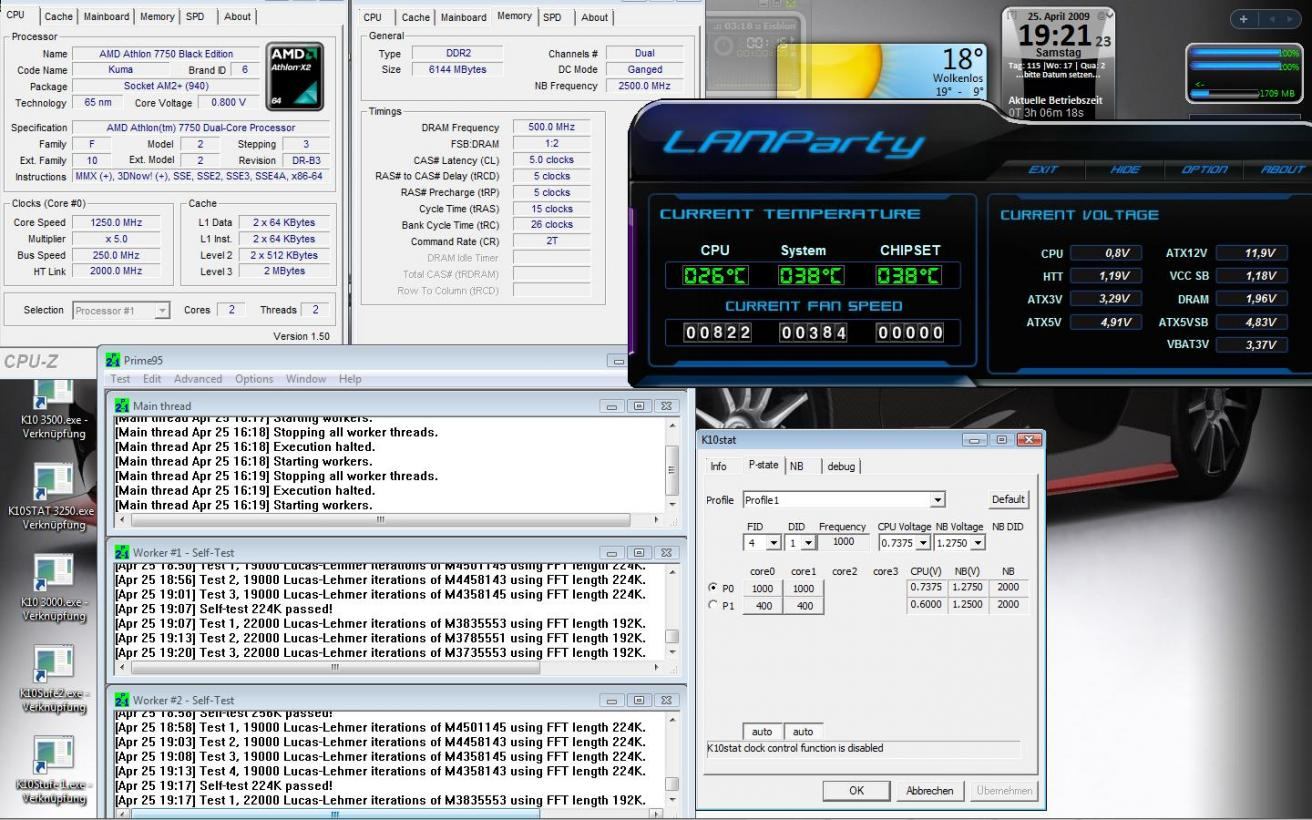The image size is (1312, 820).
Task: Click the CPU temperature reading 026°C
Action: (715, 276)
